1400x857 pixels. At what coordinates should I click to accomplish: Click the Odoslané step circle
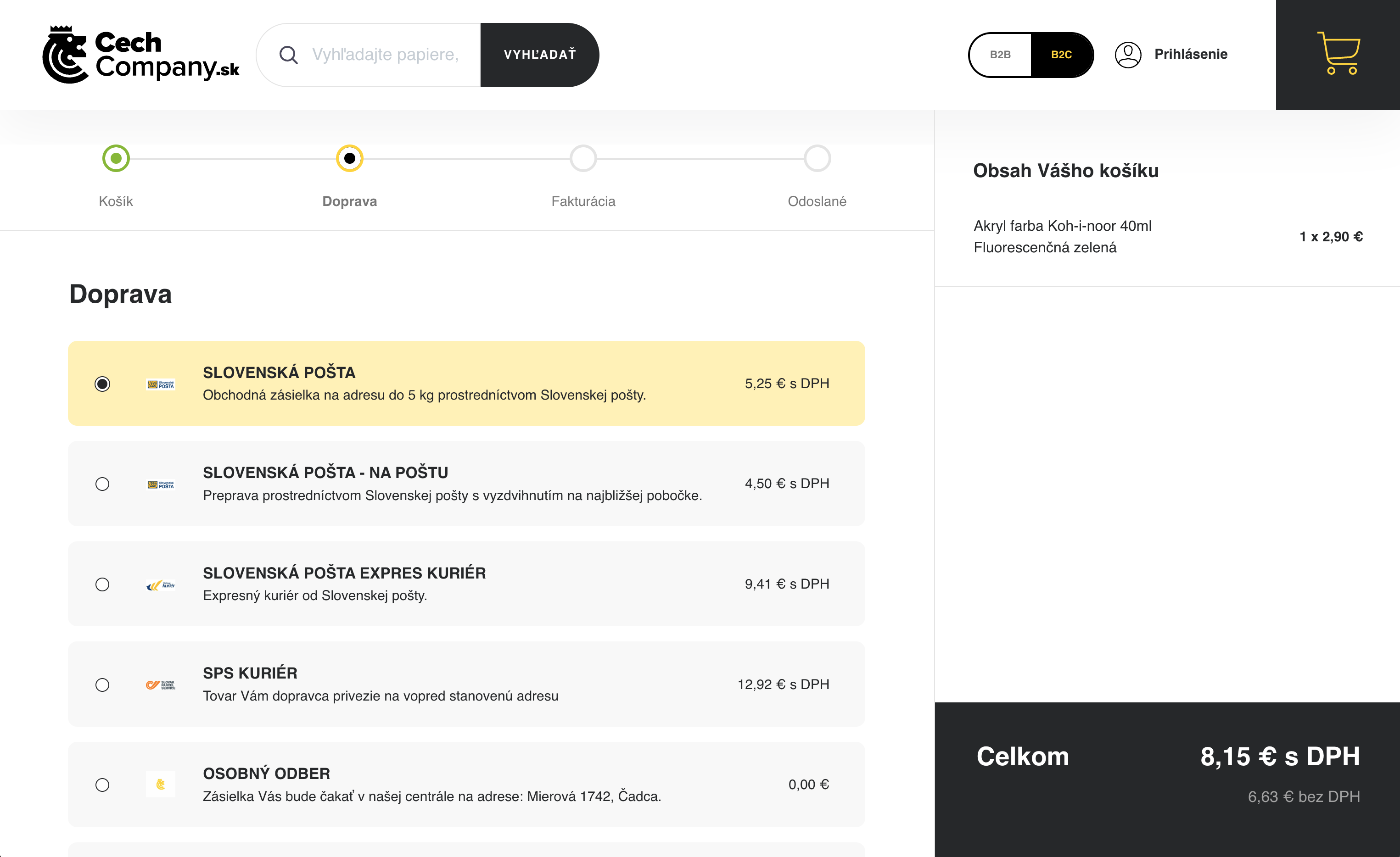[x=817, y=158]
